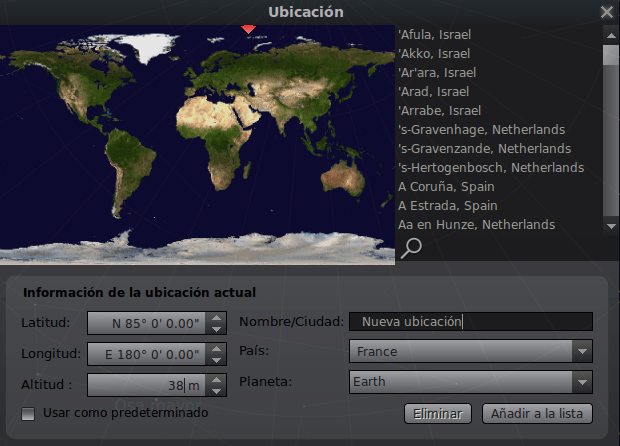Increase Altitud with up arrow
Image resolution: width=620 pixels, height=446 pixels.
(216, 380)
